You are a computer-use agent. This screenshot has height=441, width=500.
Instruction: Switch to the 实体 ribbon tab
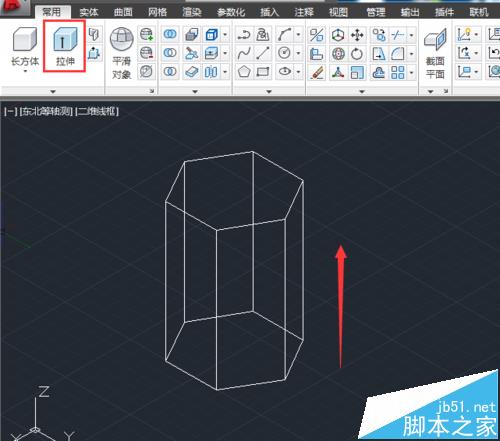89,12
